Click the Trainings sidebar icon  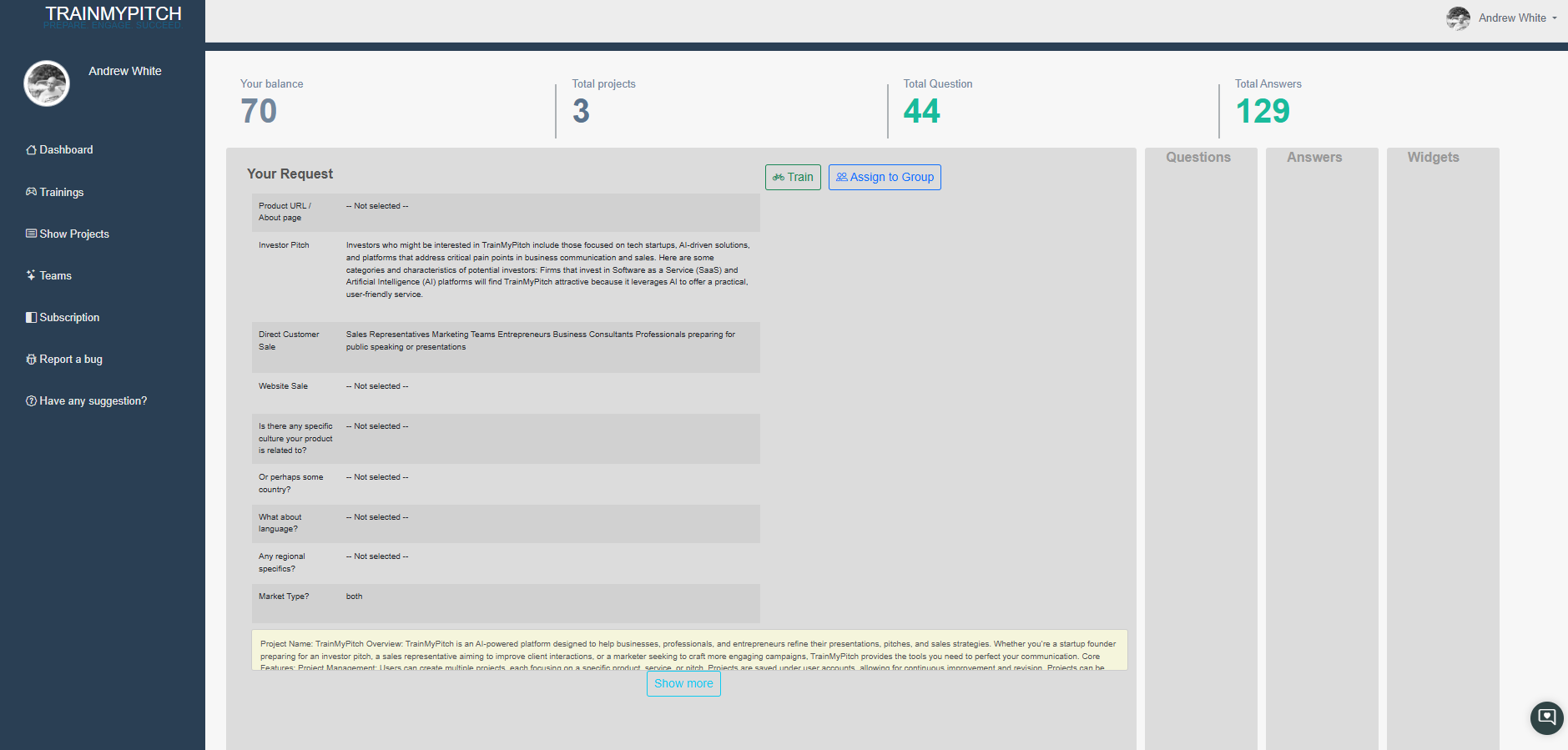31,192
